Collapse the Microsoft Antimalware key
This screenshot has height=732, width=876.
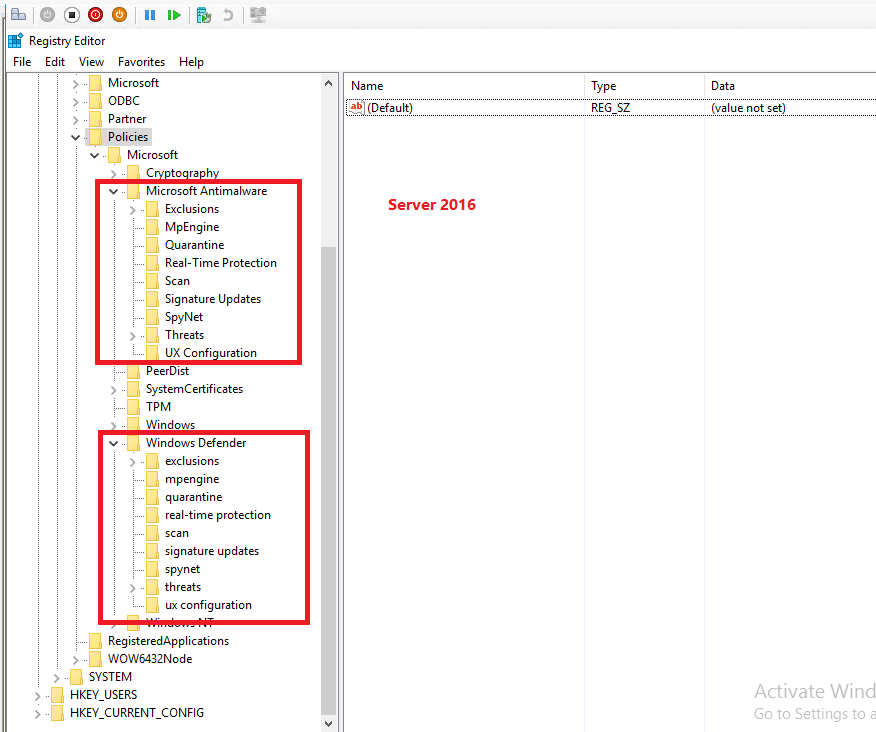(113, 192)
